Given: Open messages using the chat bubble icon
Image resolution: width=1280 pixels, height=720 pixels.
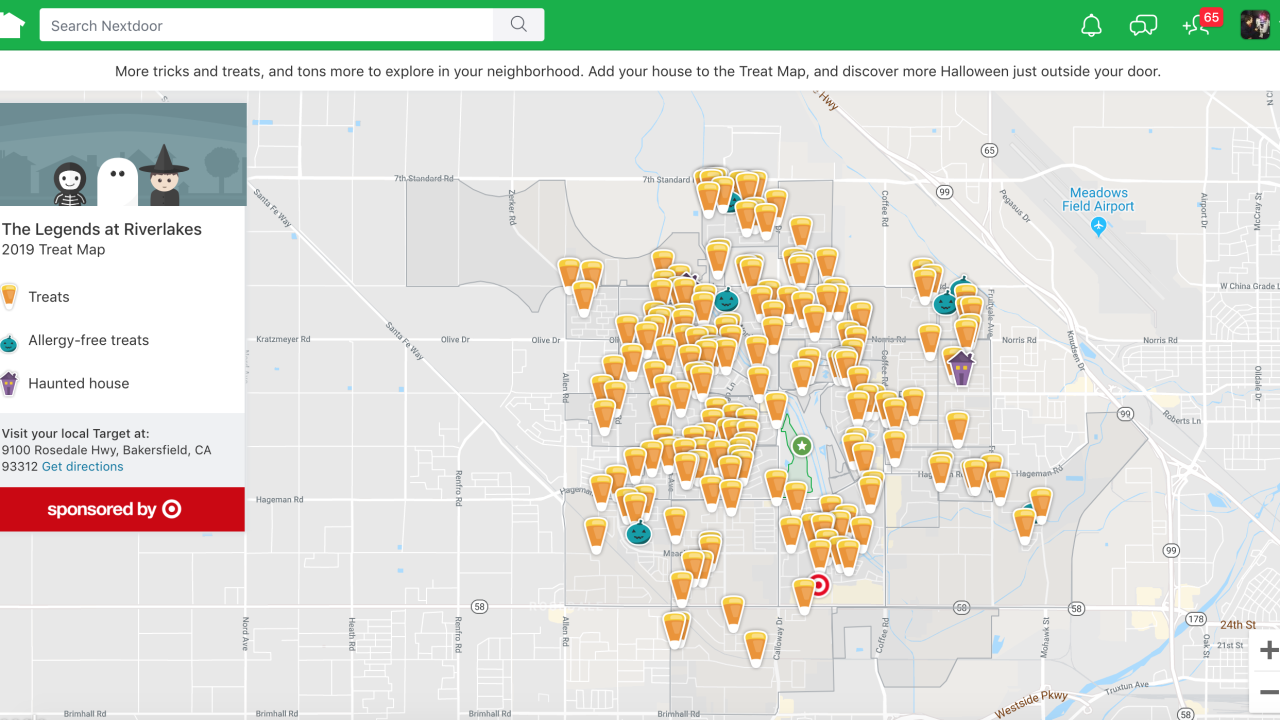Looking at the screenshot, I should point(1143,25).
